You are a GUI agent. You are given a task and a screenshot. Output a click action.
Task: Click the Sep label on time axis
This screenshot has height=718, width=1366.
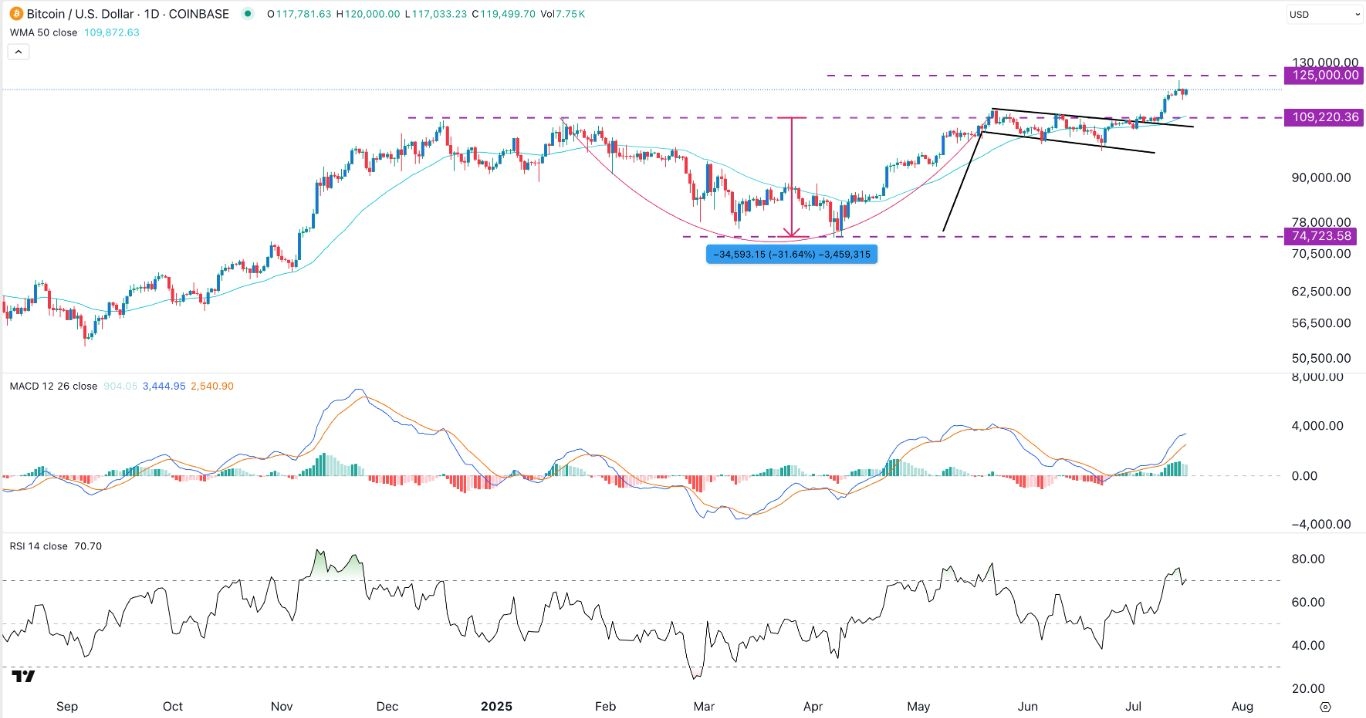66,706
